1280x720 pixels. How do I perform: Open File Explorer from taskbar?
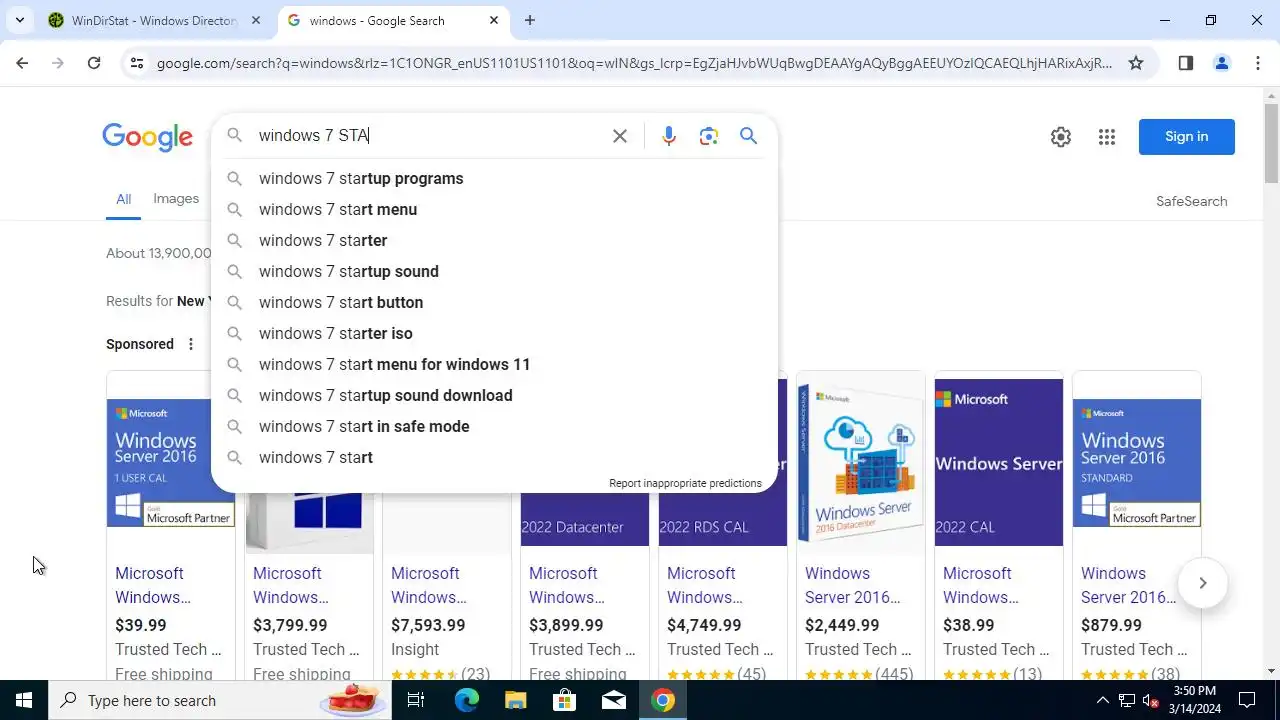click(515, 700)
